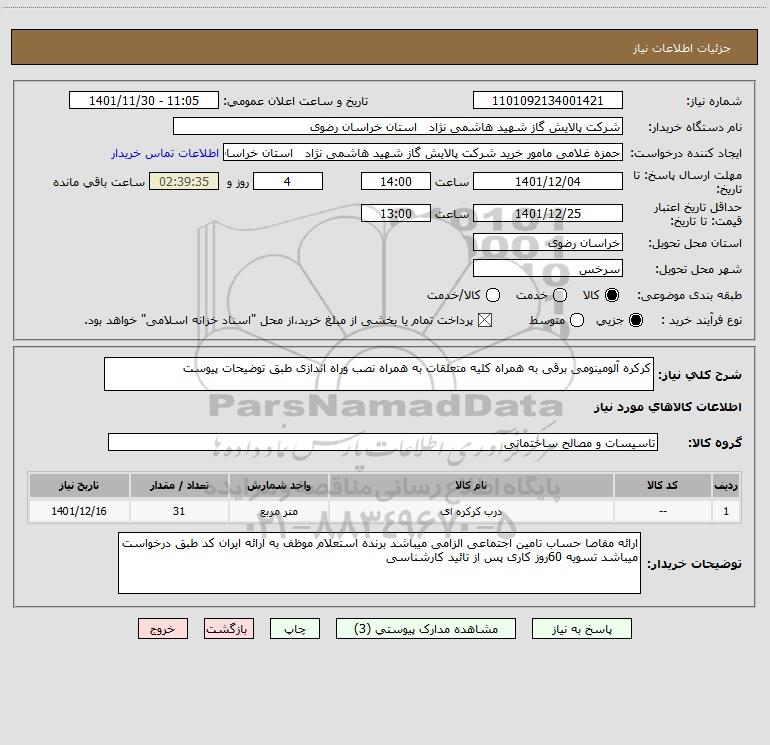Click the جزئیات اطلاعات نیاز header title
Image resolution: width=770 pixels, height=745 pixels.
tap(681, 48)
